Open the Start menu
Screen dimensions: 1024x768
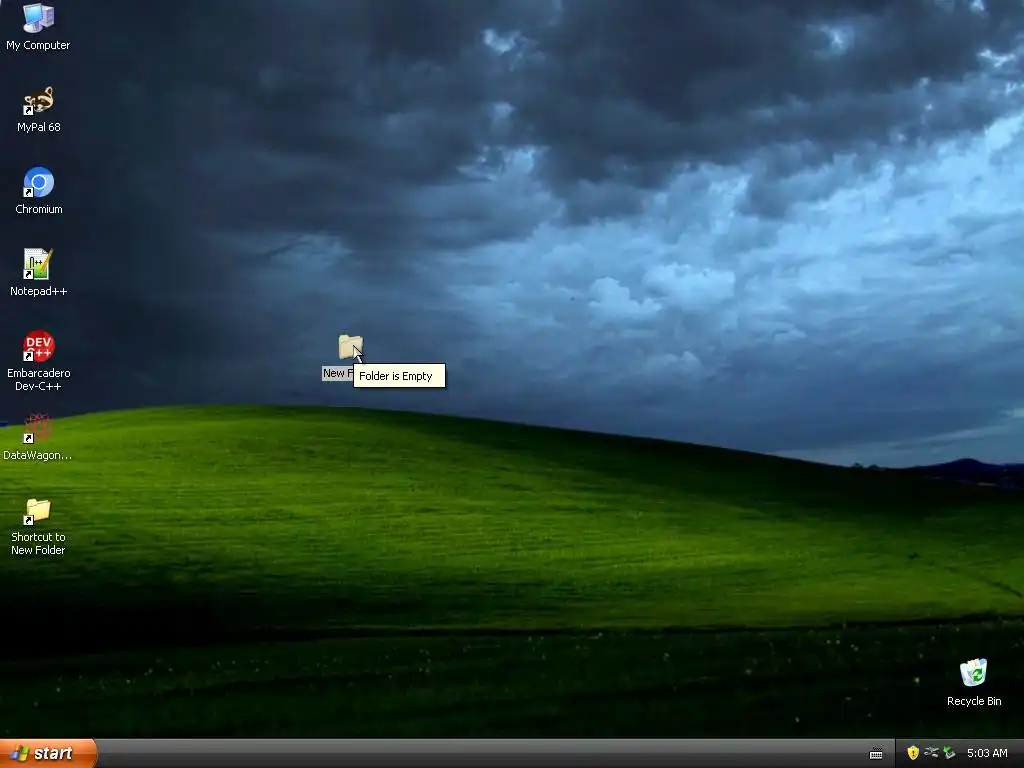coord(48,754)
